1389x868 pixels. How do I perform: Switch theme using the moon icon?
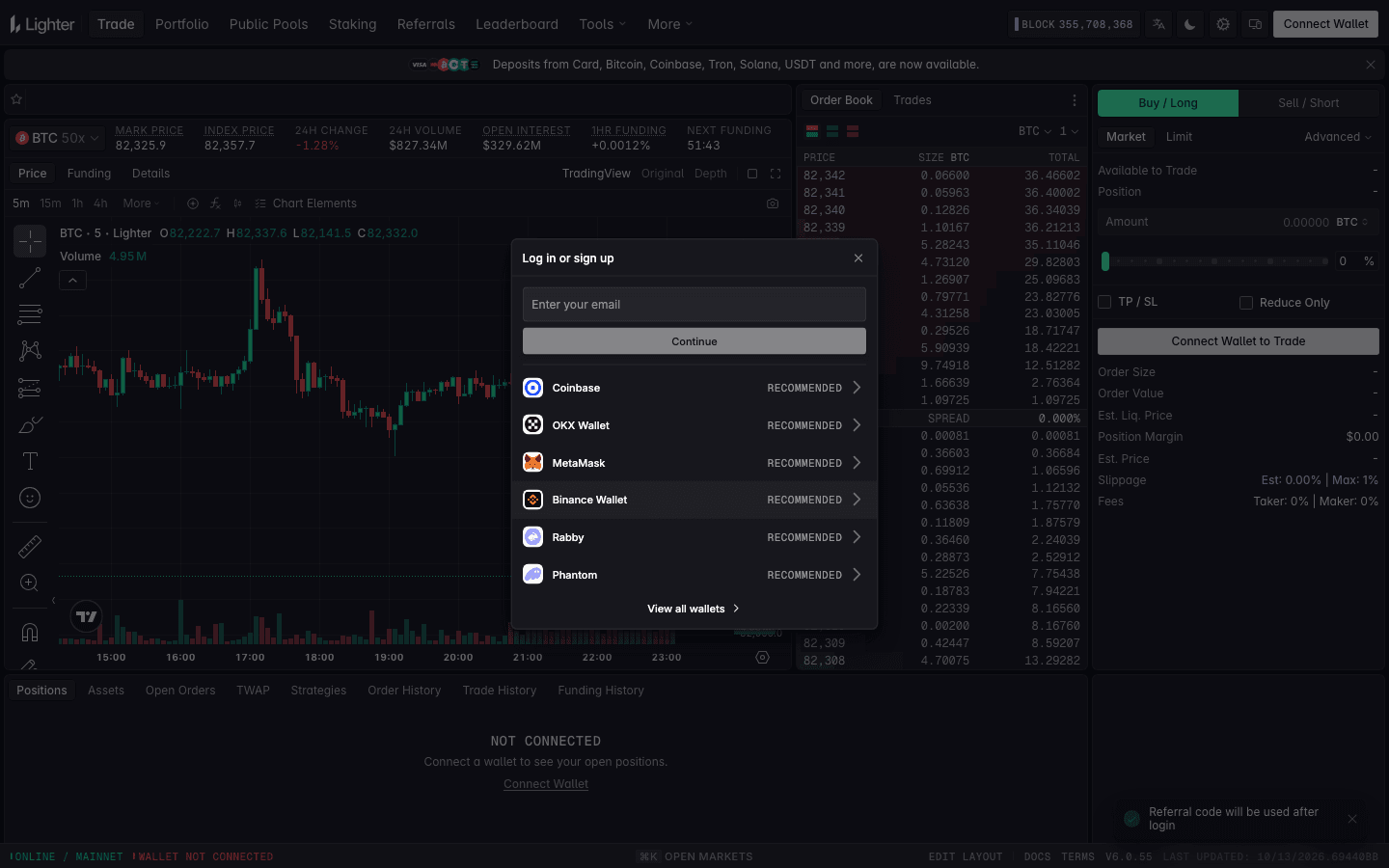tap(1190, 24)
